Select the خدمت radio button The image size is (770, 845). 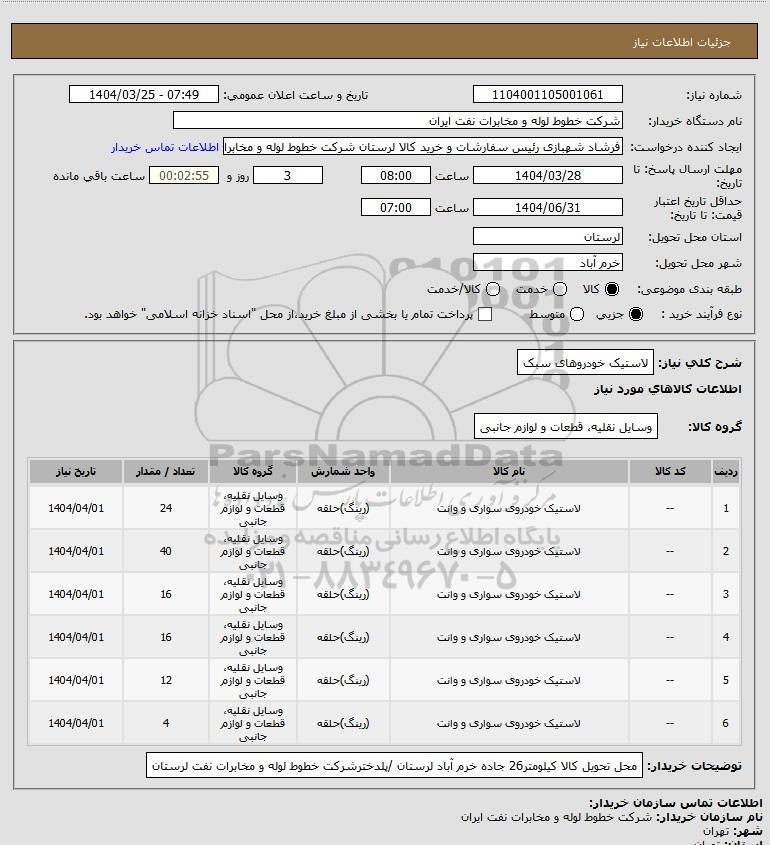[560, 289]
